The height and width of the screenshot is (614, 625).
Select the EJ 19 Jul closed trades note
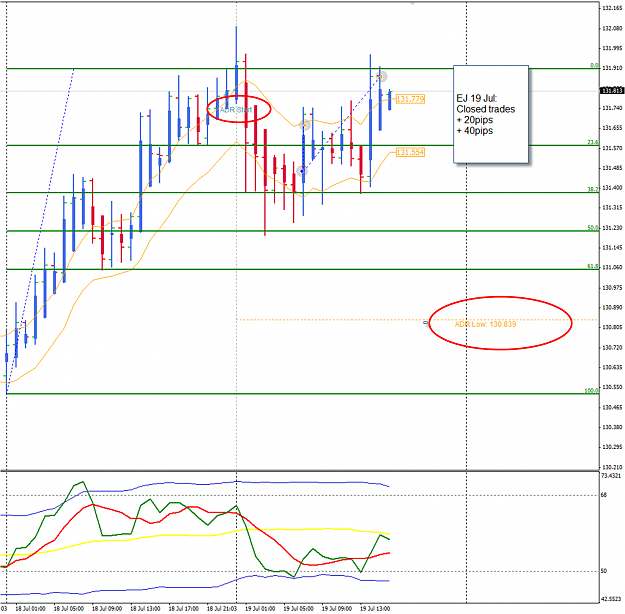coord(491,114)
